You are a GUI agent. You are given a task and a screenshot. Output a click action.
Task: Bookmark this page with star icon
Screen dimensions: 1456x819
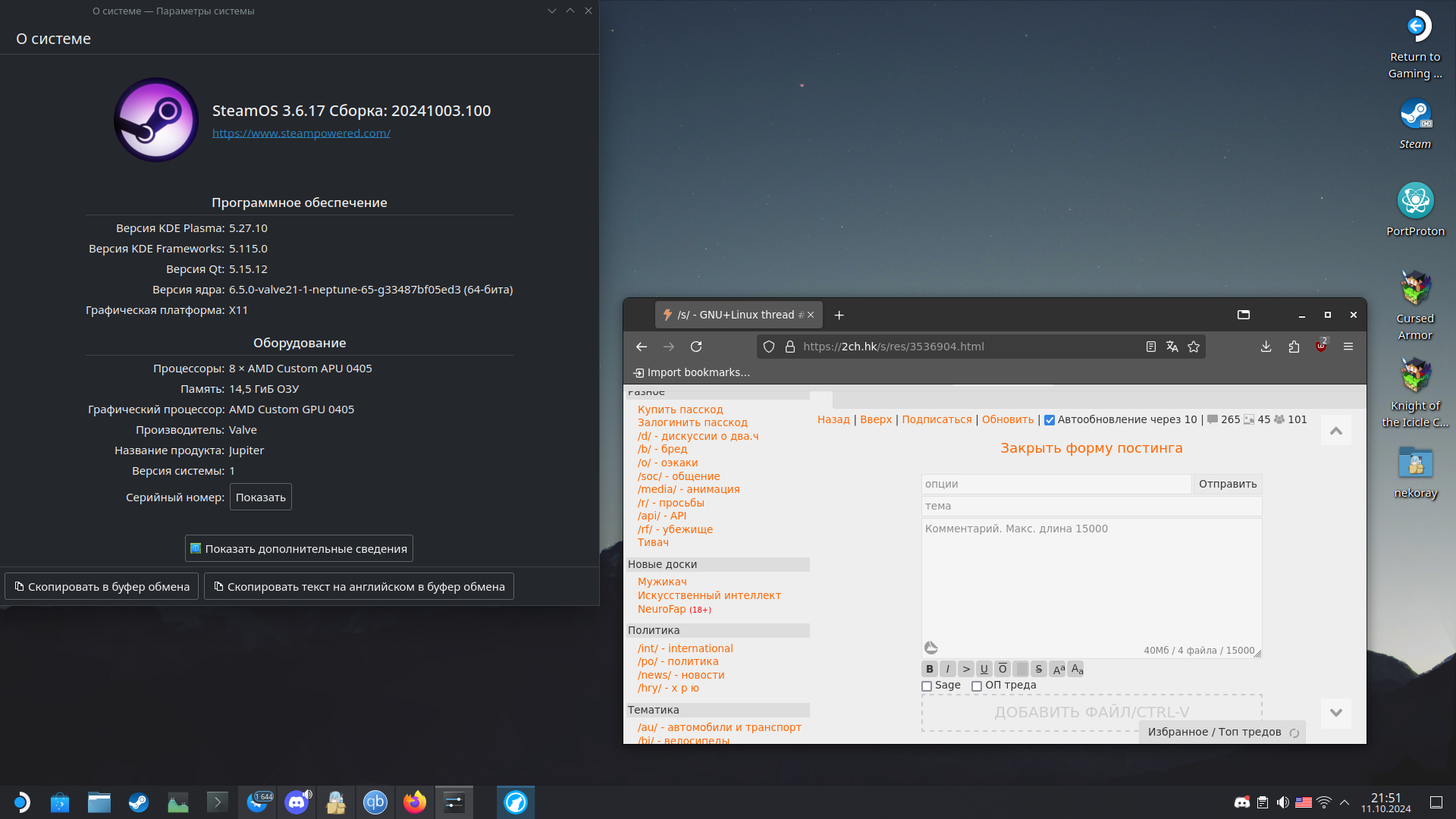coord(1194,347)
